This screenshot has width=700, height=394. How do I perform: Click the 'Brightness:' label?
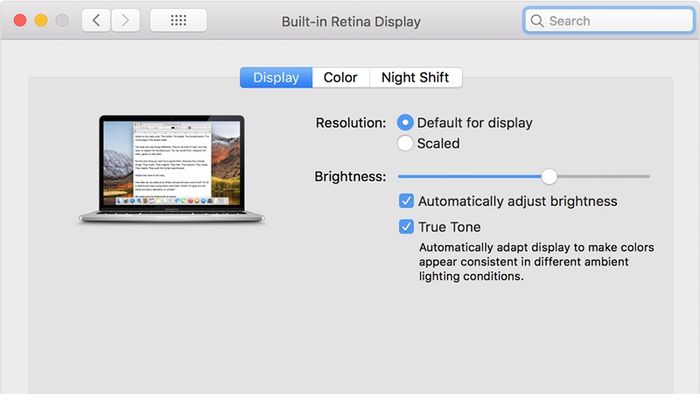tap(350, 177)
